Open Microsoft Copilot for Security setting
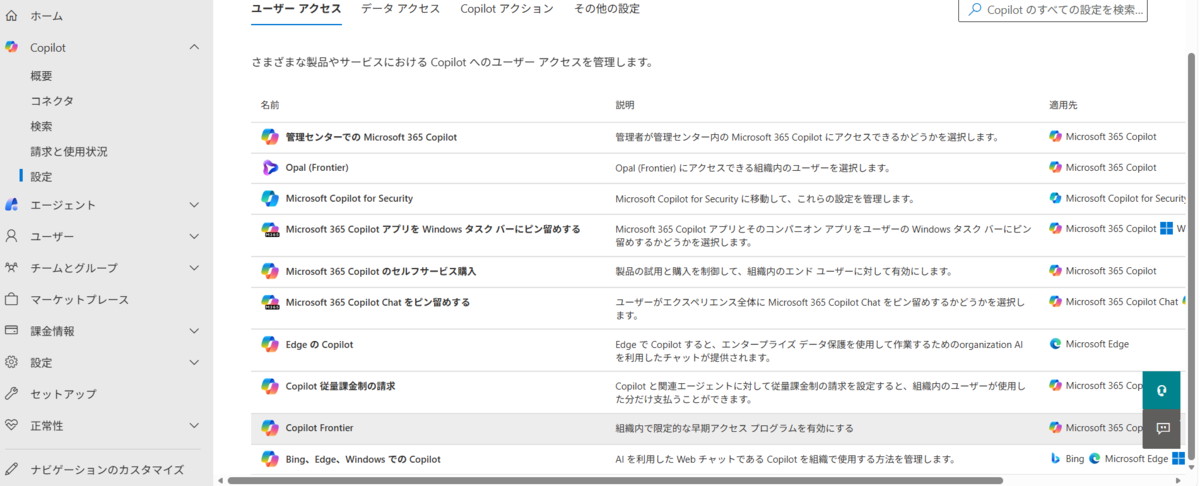The width and height of the screenshot is (1200, 486). tap(349, 199)
